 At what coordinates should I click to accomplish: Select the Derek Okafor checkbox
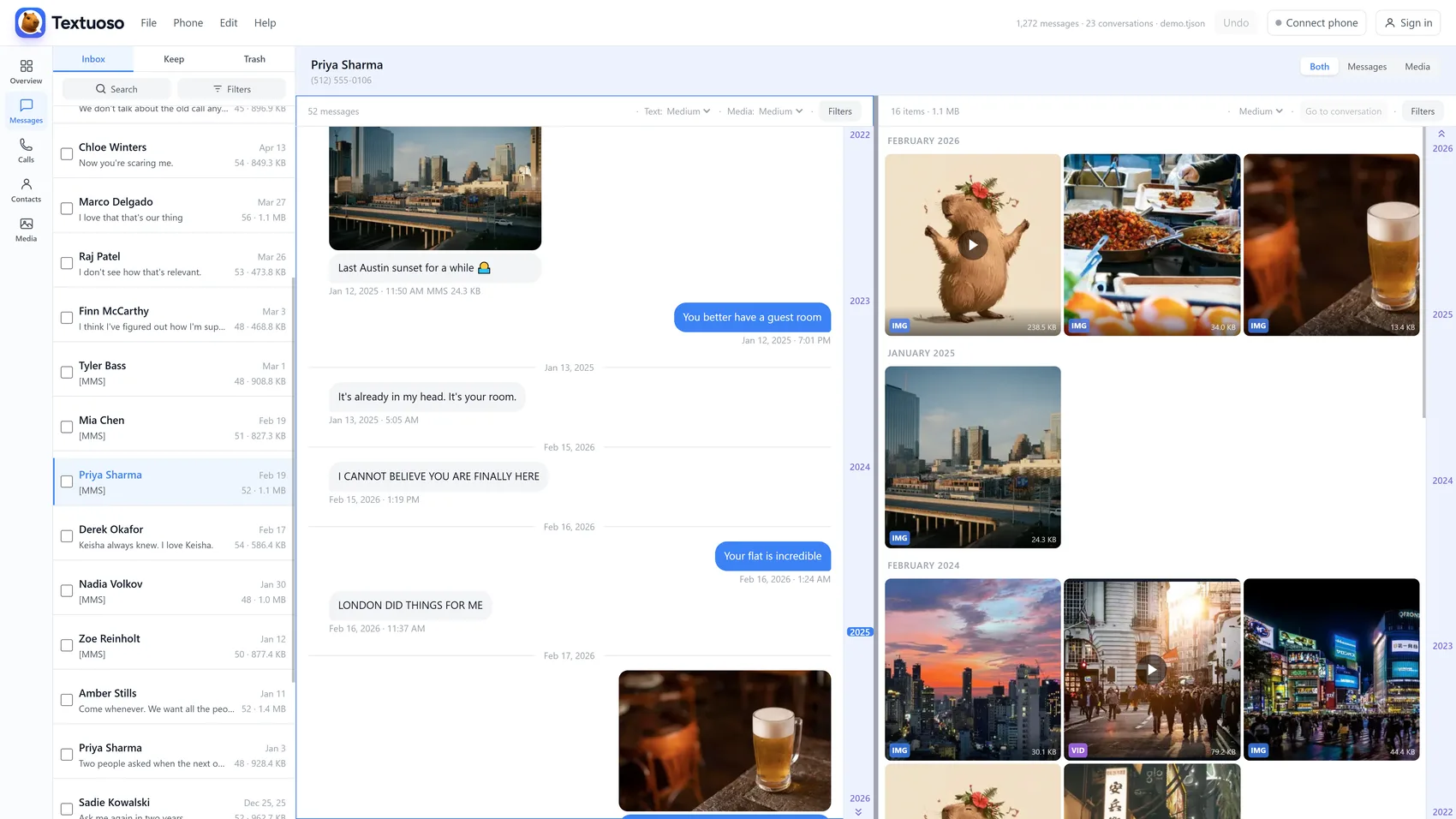[67, 536]
